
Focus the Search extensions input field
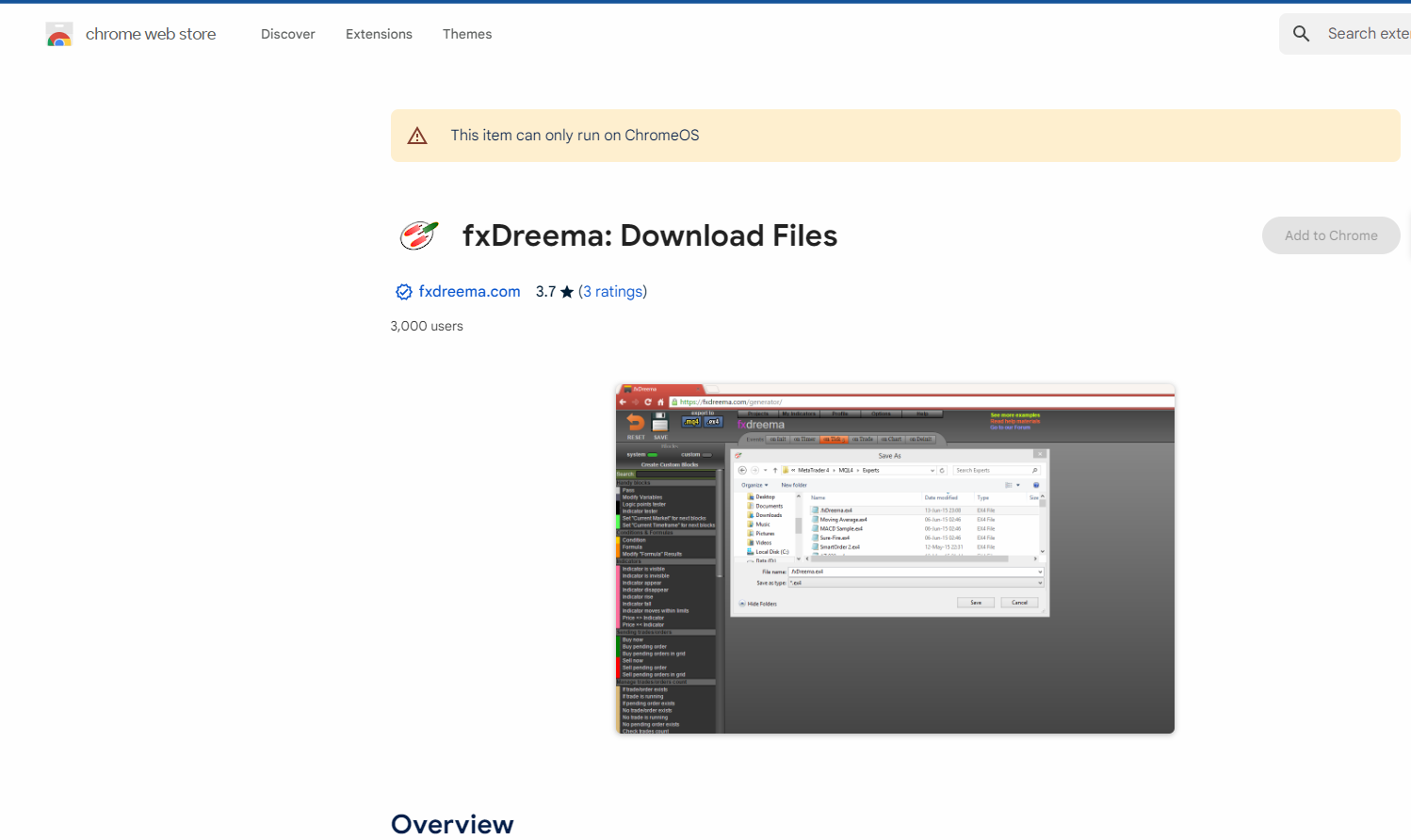1368,34
